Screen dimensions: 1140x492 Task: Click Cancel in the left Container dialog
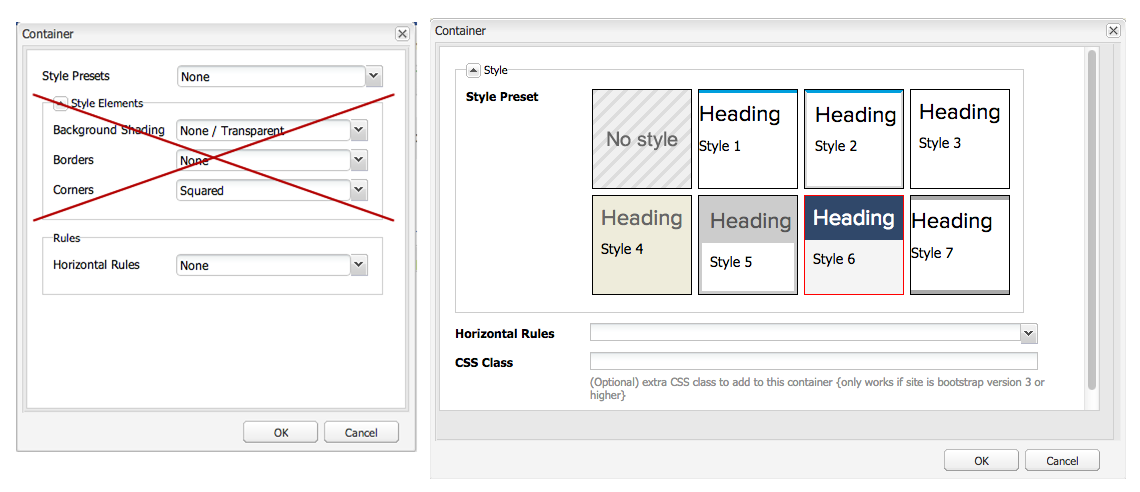361,432
